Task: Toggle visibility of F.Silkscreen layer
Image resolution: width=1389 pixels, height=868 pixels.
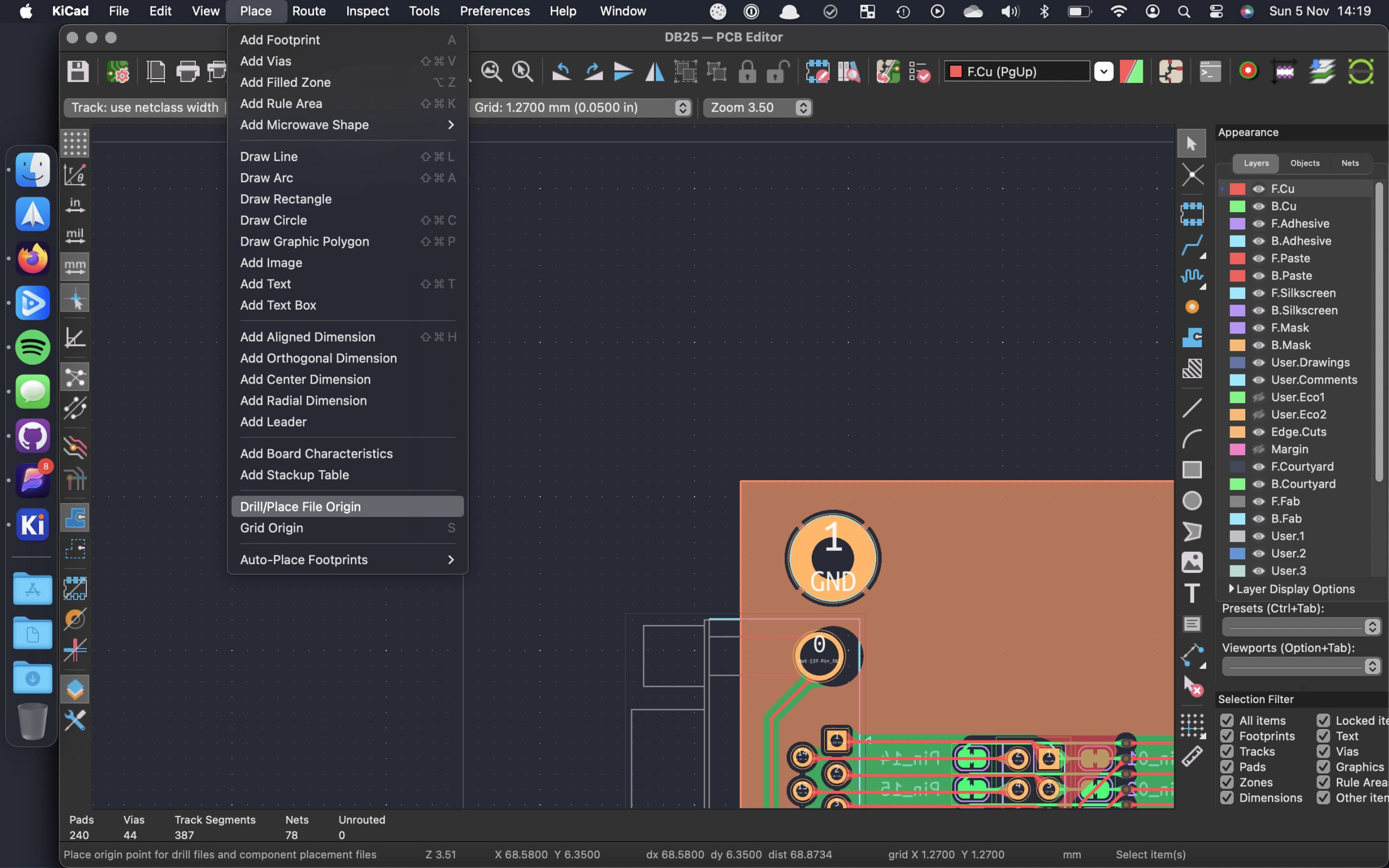Action: click(1259, 293)
